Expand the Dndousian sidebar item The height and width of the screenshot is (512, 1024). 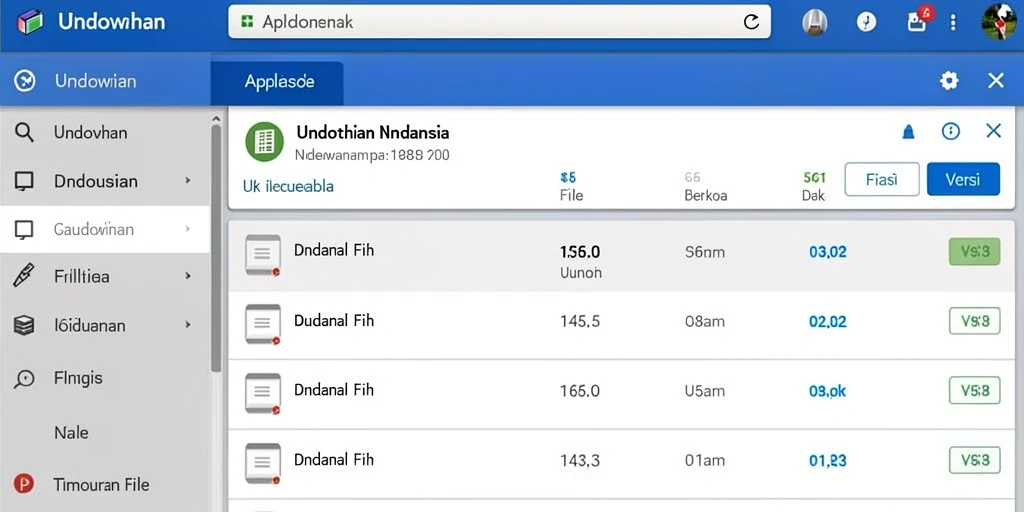tap(188, 180)
